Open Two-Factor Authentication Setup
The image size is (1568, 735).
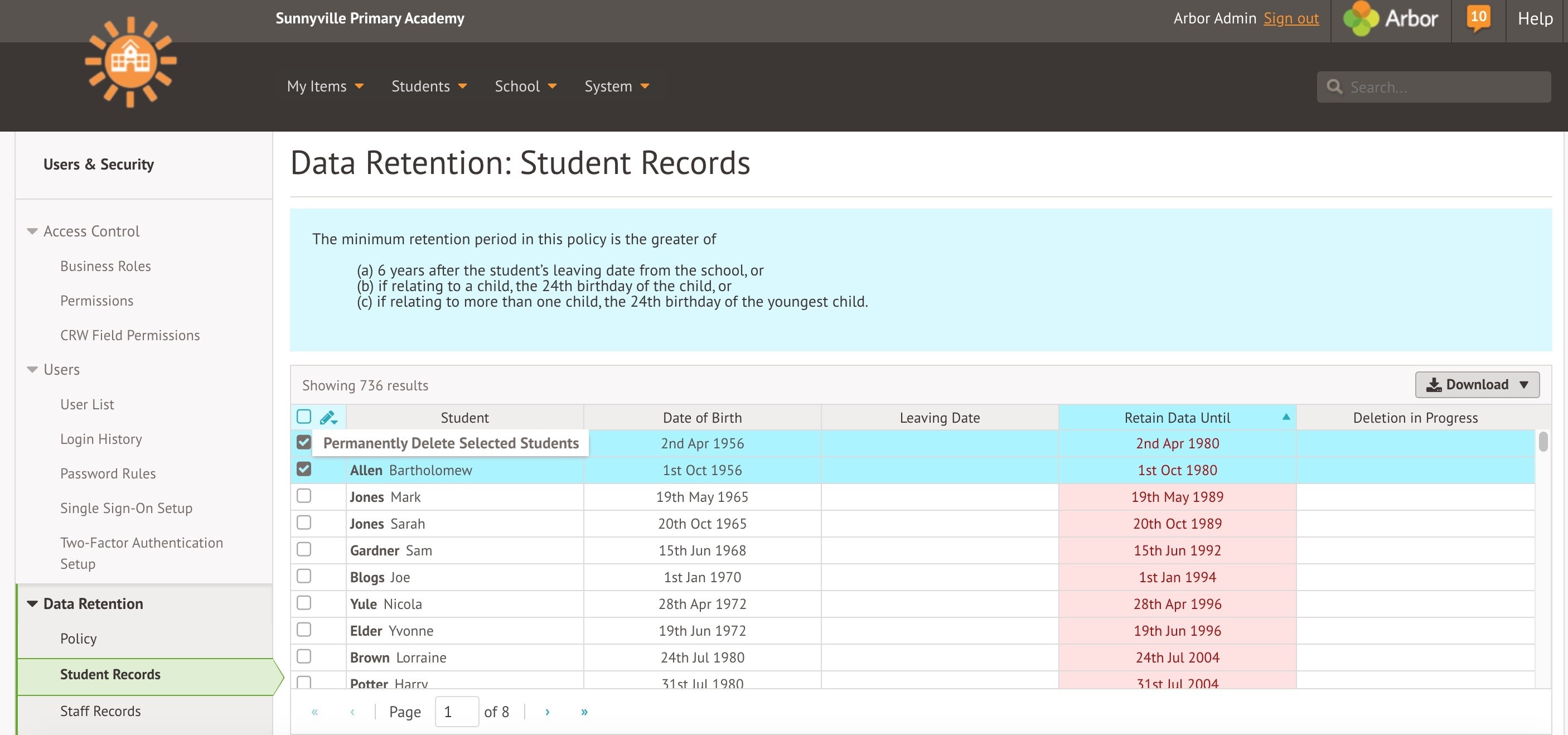click(x=141, y=553)
